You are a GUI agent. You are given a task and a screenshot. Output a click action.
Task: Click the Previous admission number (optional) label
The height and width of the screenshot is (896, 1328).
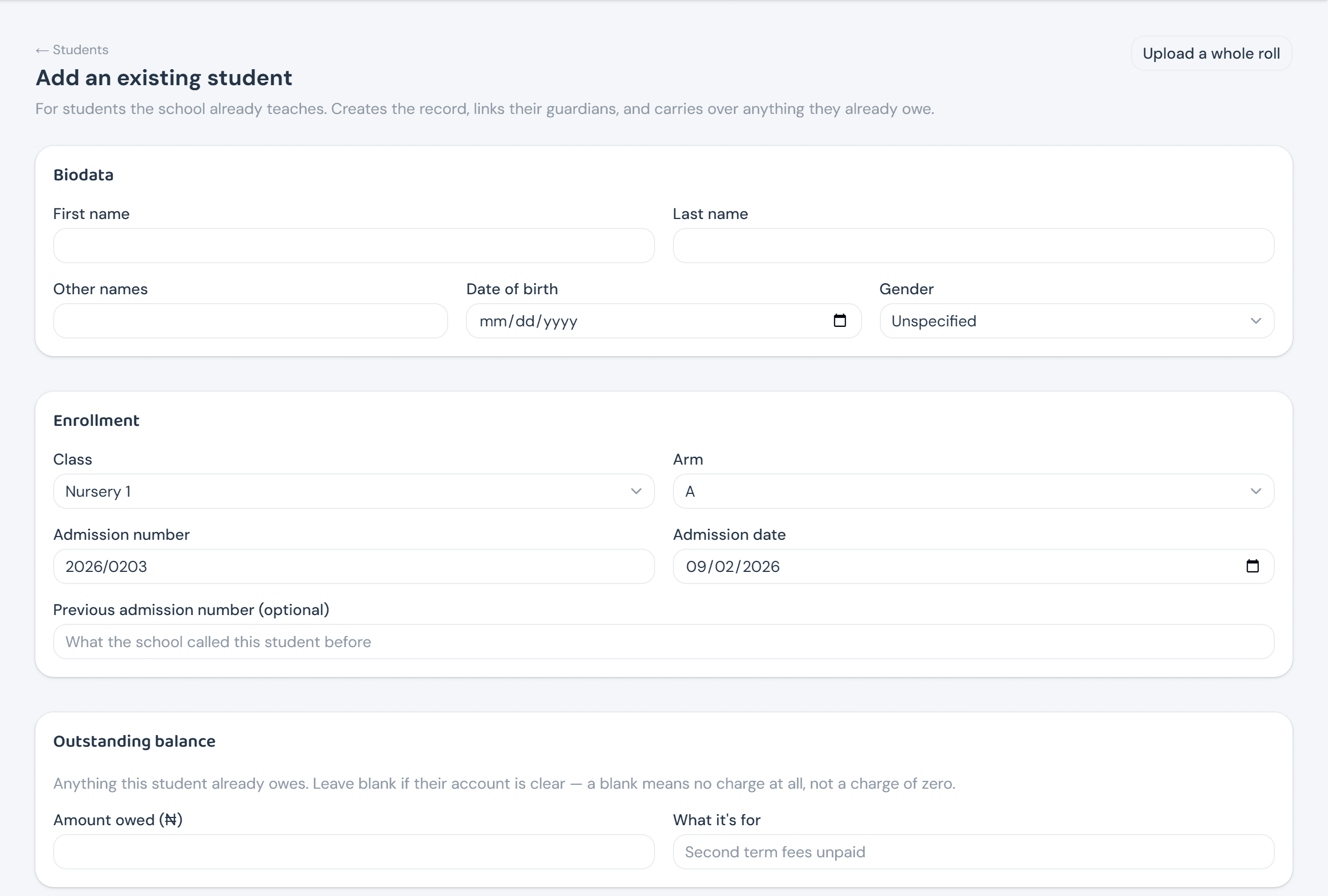pyautogui.click(x=191, y=610)
